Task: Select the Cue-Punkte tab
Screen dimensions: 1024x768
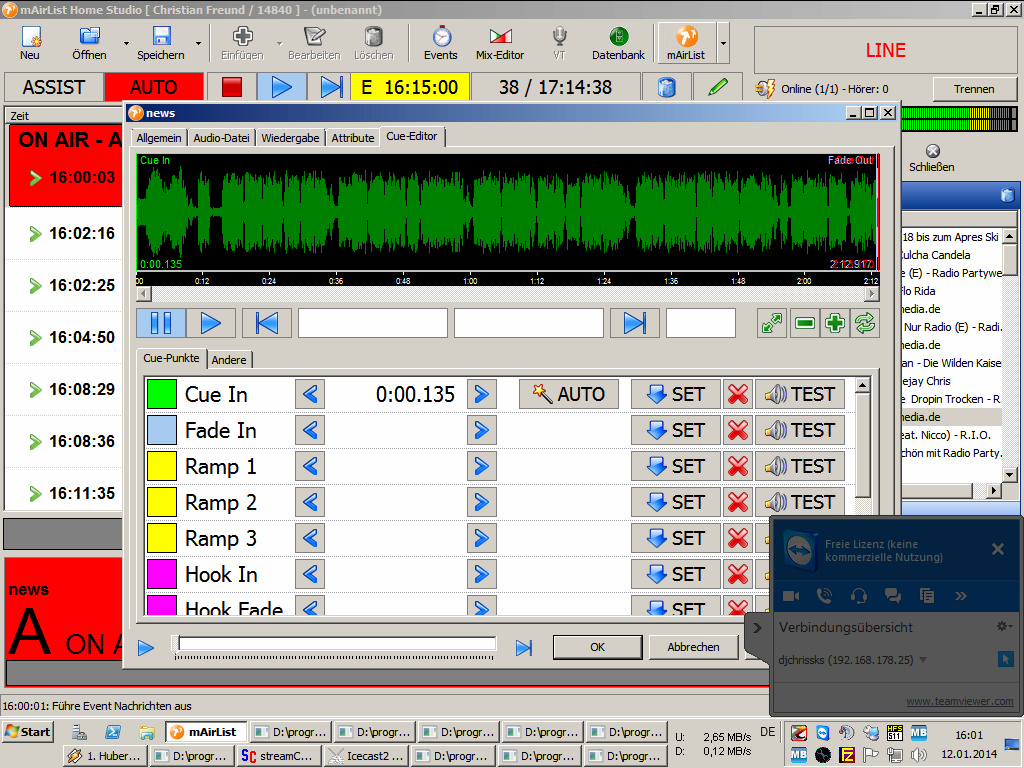Action: pyautogui.click(x=171, y=359)
